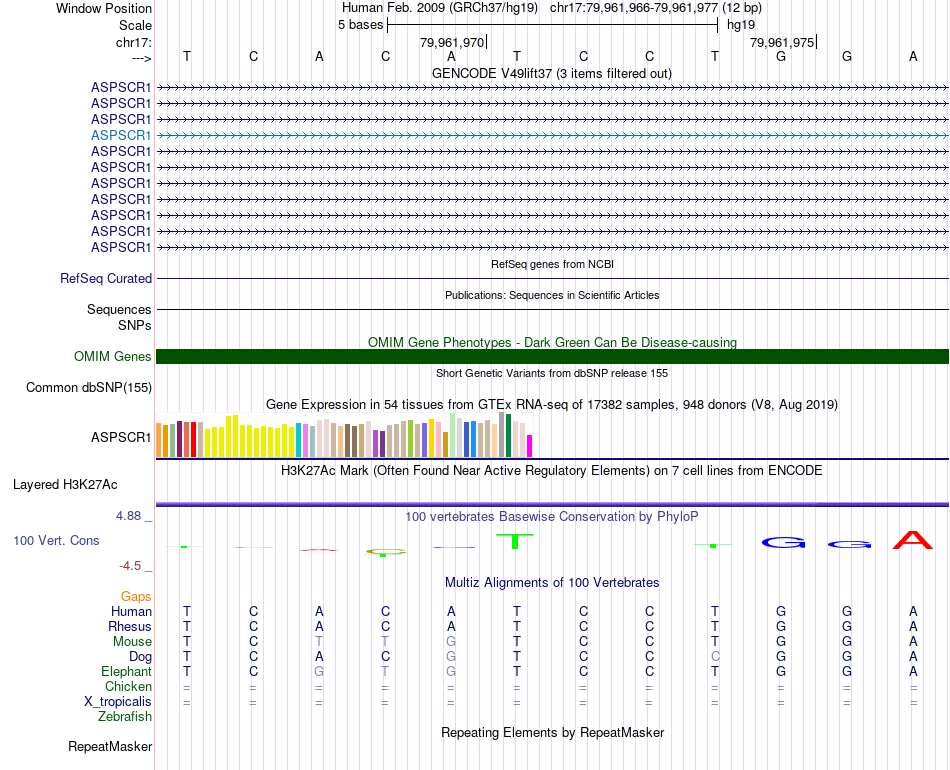Click the X_tropicalis species row label

click(x=118, y=702)
